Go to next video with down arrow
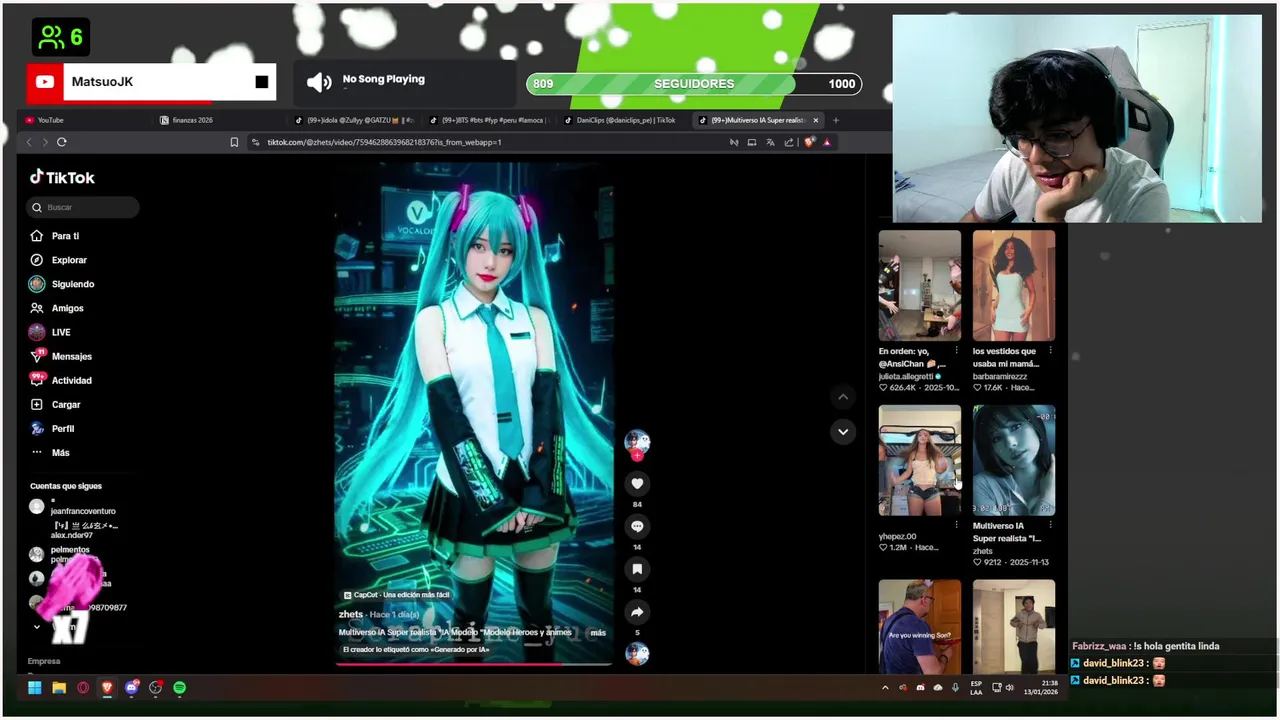Viewport: 1280px width, 720px height. click(x=843, y=432)
